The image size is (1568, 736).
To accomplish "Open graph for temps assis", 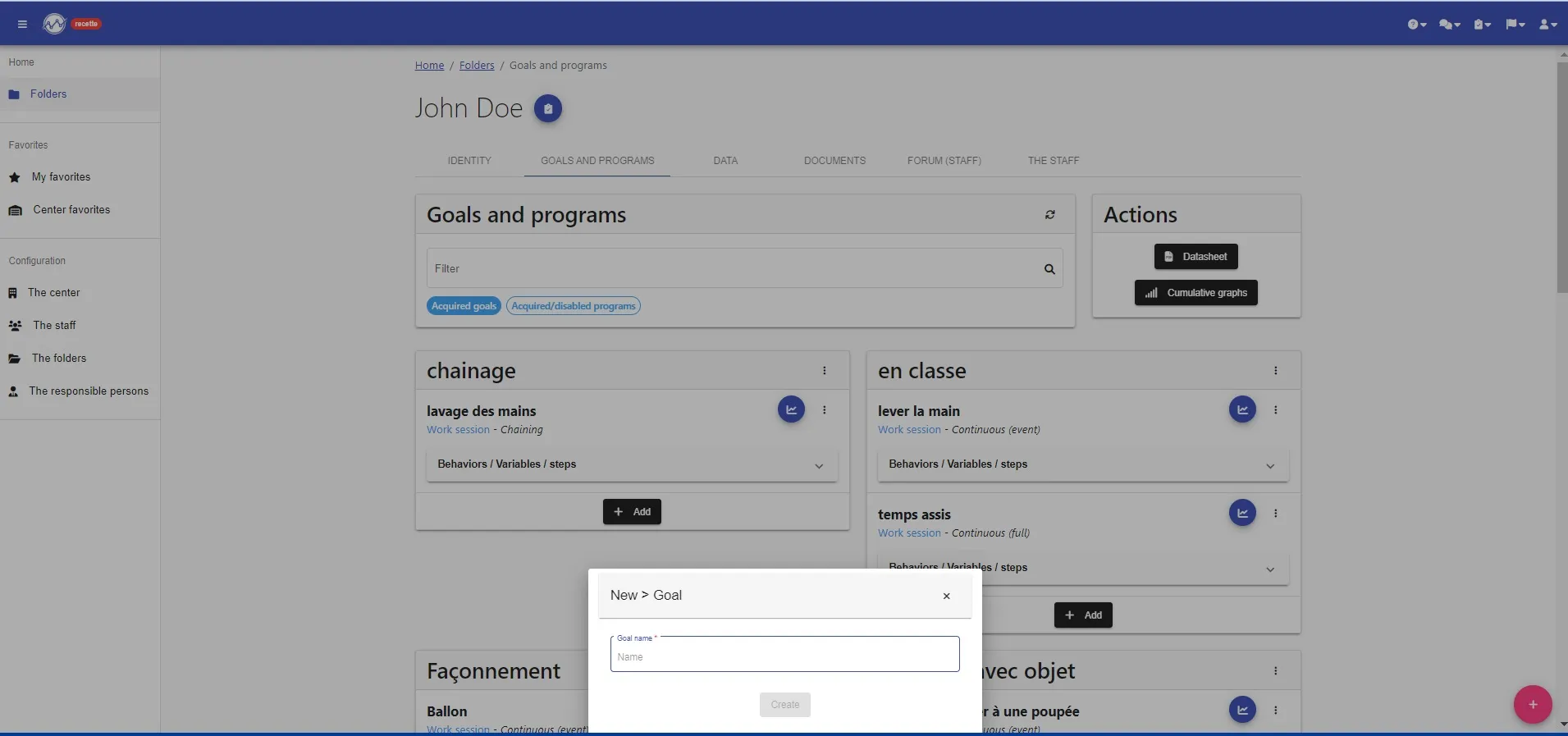I will [1242, 513].
